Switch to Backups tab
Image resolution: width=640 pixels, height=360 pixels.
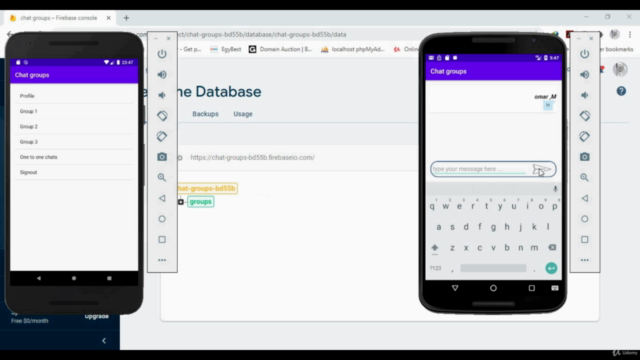point(205,114)
